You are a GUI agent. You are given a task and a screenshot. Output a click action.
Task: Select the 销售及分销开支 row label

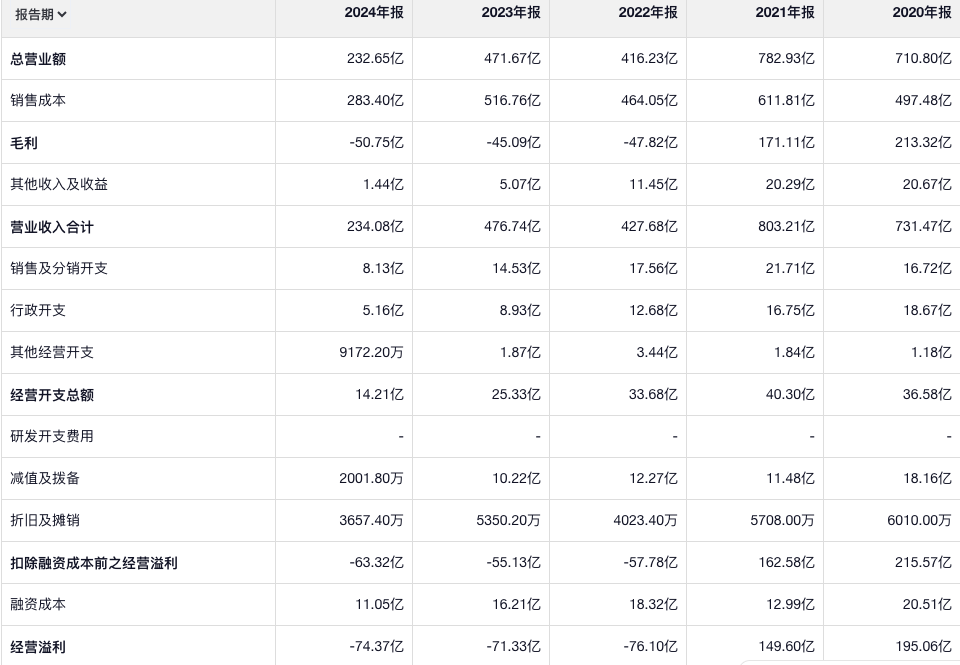[59, 269]
